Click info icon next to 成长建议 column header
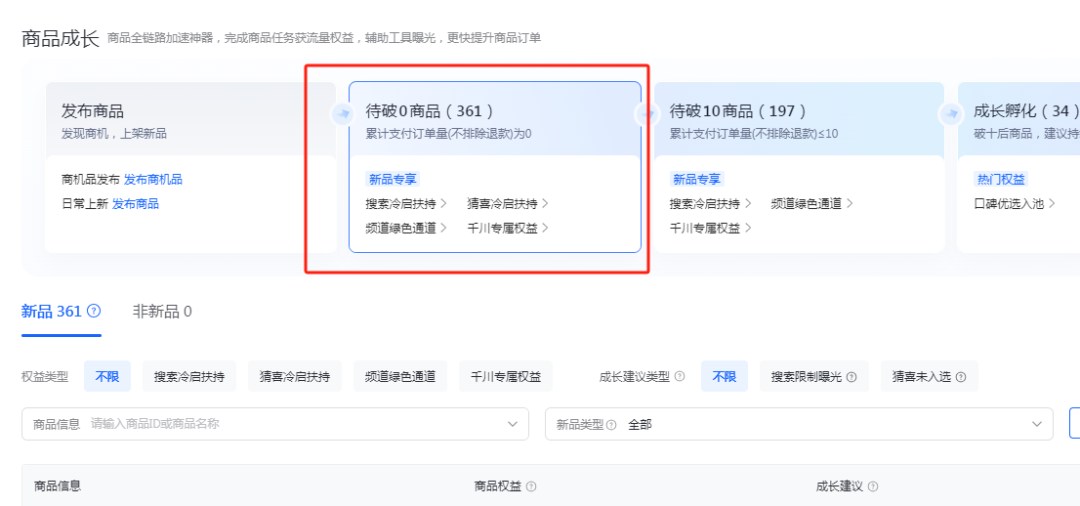Viewport: 1080px width, 506px height. [x=873, y=487]
